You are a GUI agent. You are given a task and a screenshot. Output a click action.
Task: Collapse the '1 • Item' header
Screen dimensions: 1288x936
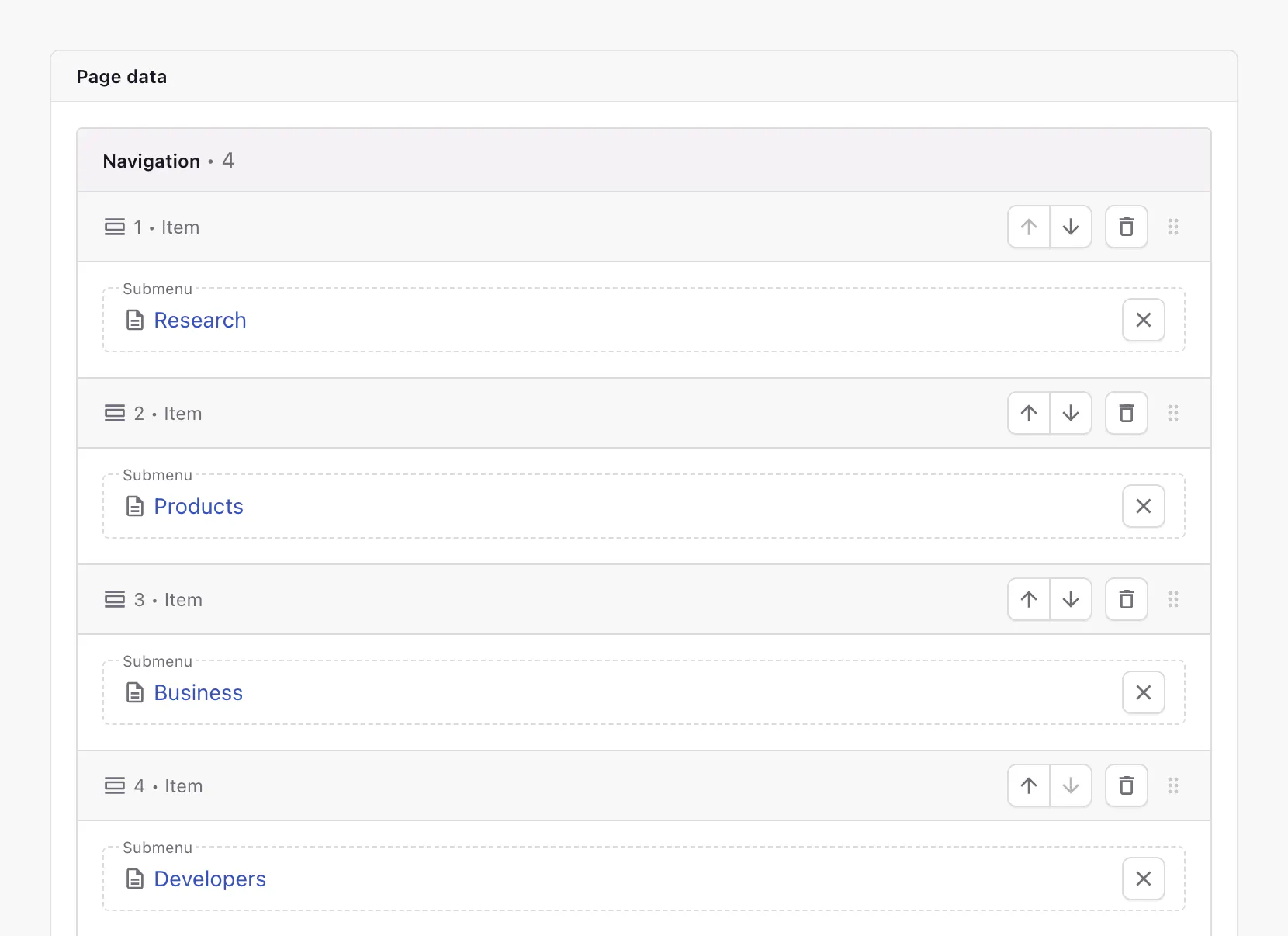point(643,227)
